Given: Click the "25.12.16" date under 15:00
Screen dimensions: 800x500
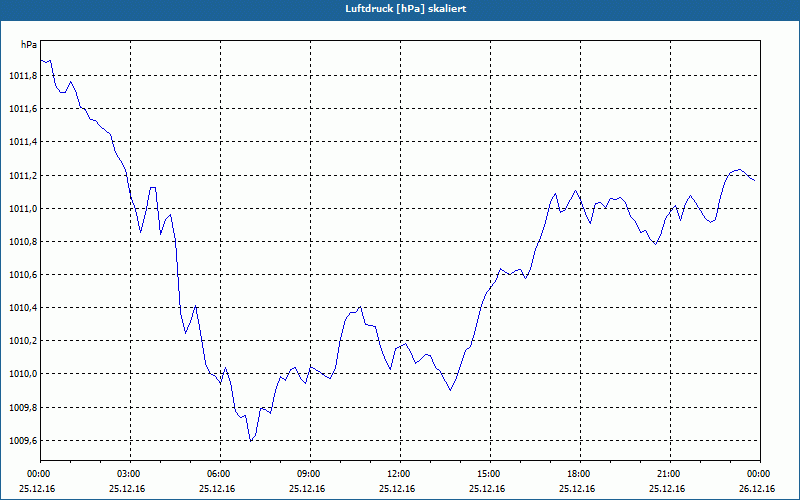Looking at the screenshot, I should pos(487,489).
